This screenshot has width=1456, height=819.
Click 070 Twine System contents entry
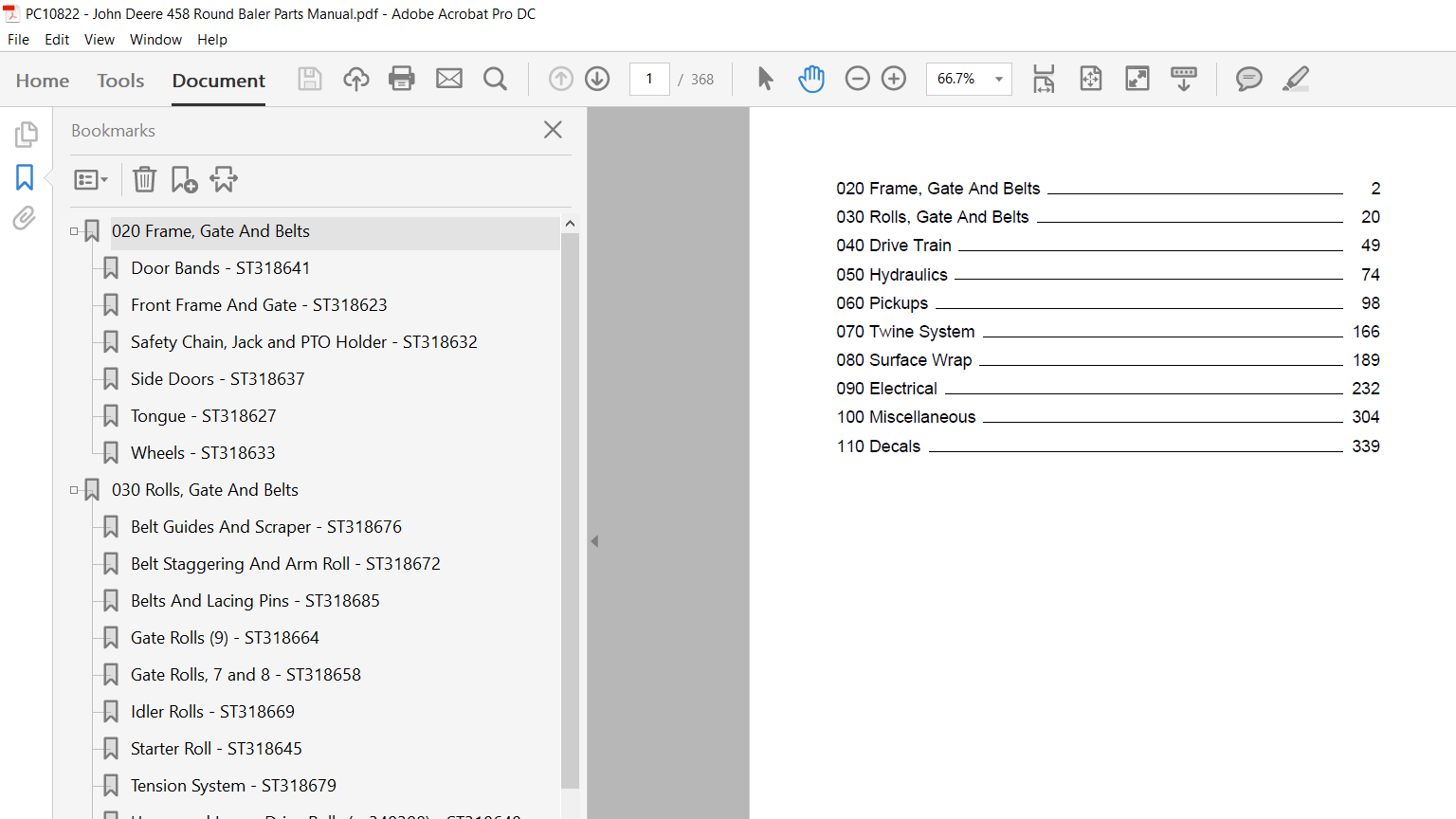point(1108,332)
